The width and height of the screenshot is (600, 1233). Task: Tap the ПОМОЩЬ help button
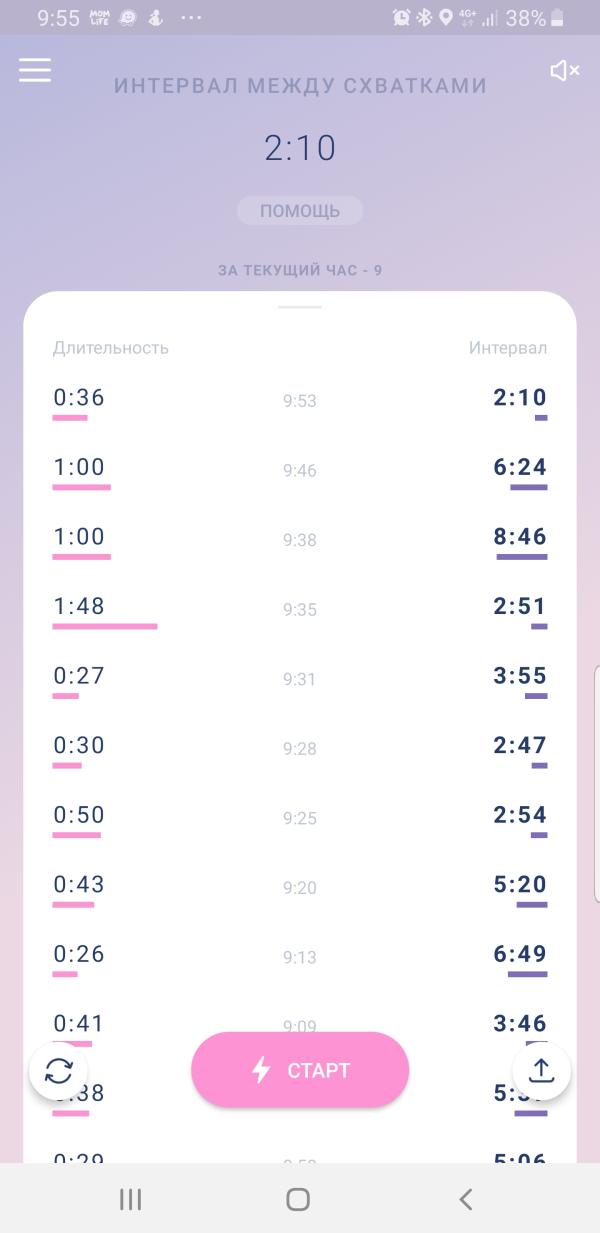[300, 211]
